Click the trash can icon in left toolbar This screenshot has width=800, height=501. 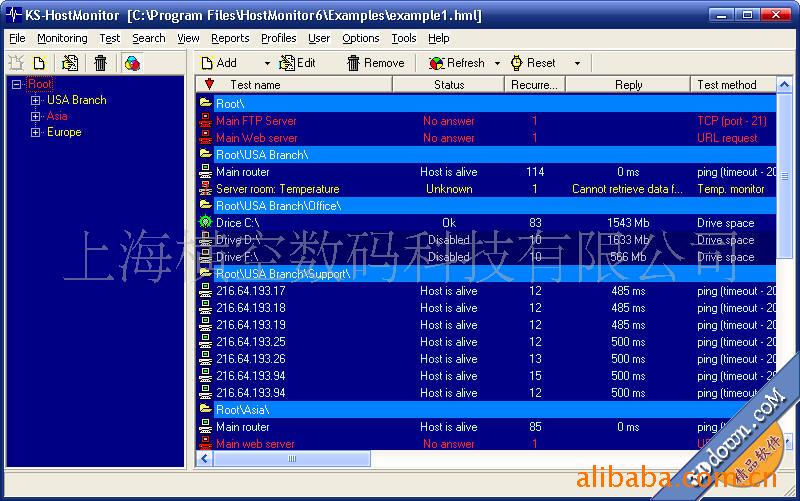click(x=101, y=63)
